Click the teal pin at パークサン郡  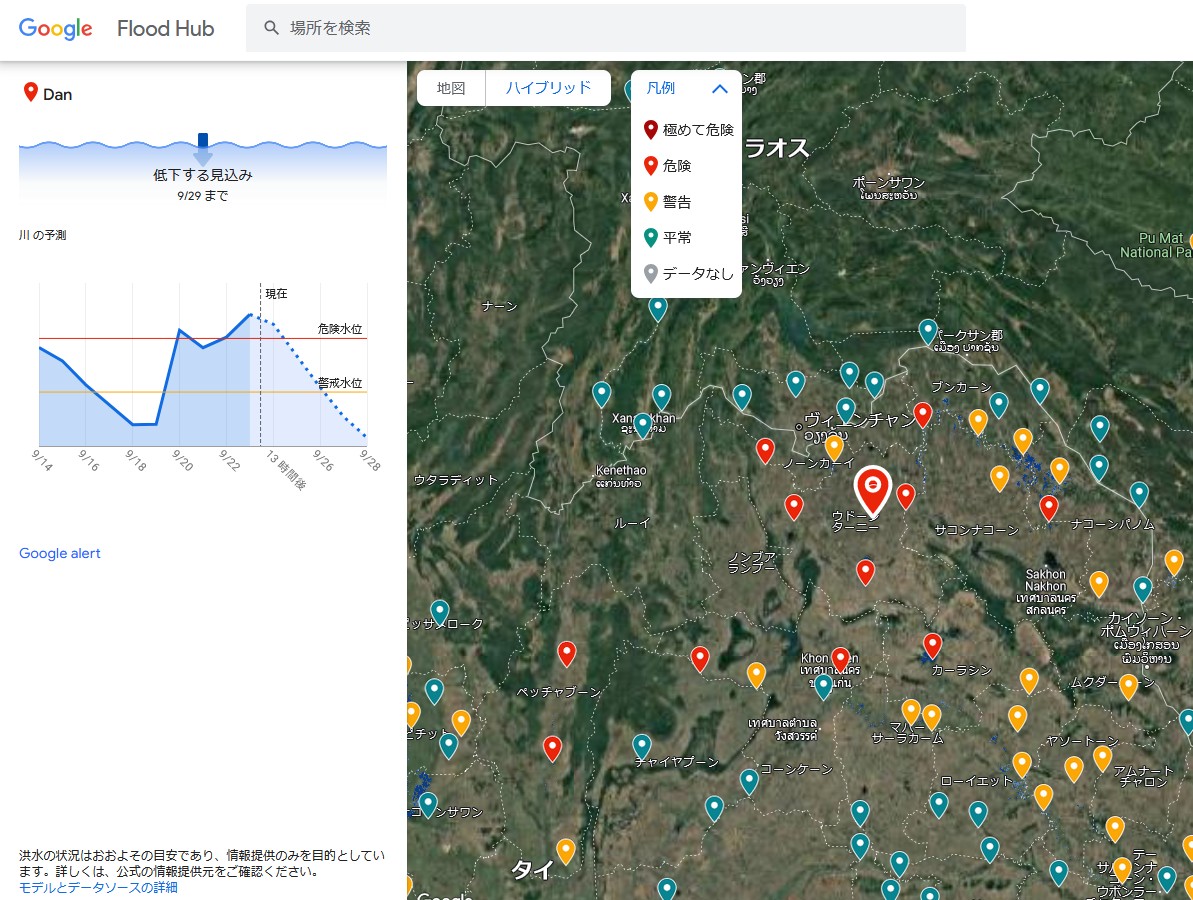(x=927, y=332)
